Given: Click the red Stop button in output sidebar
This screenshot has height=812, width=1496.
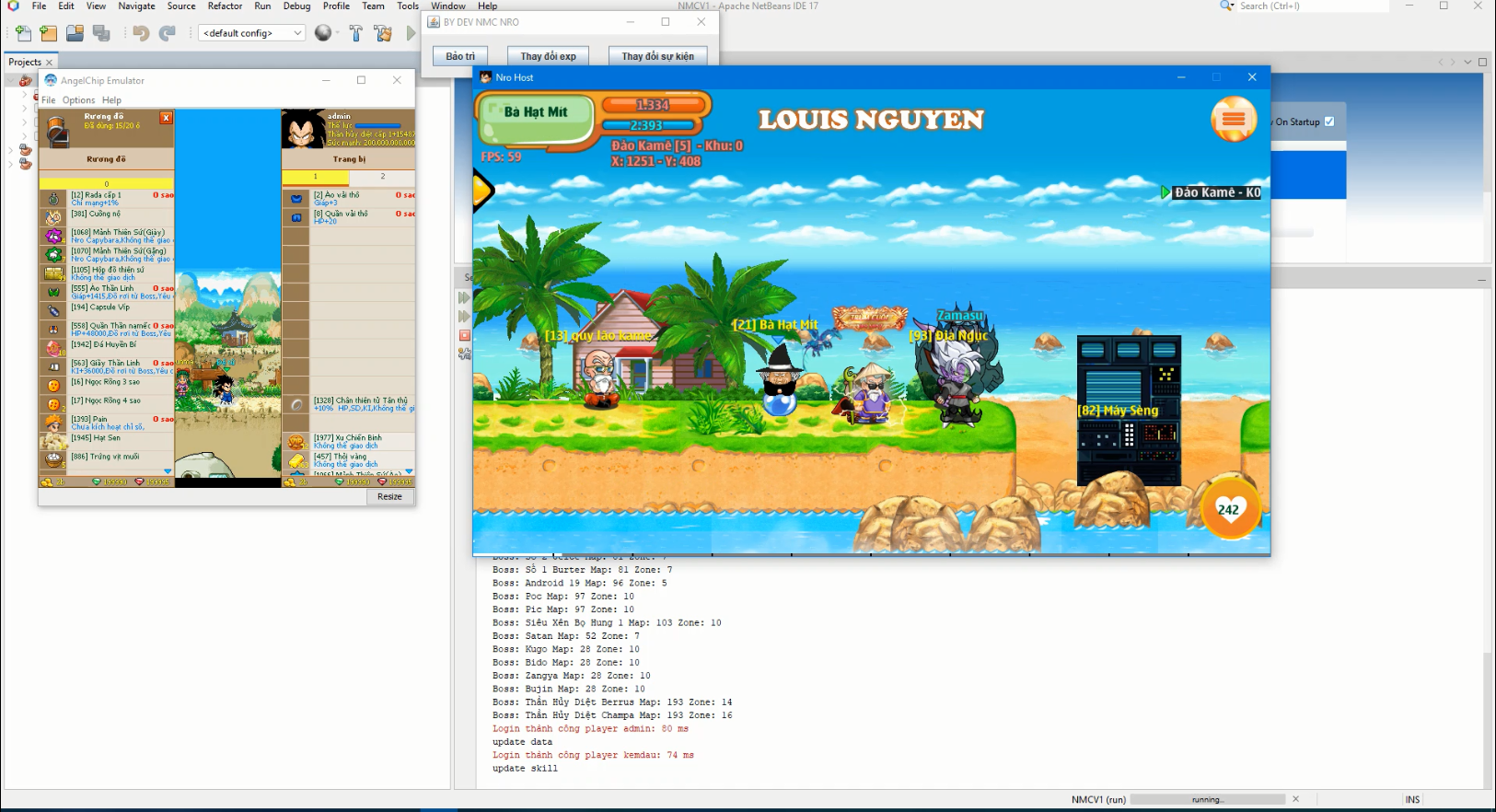Looking at the screenshot, I should click(465, 335).
